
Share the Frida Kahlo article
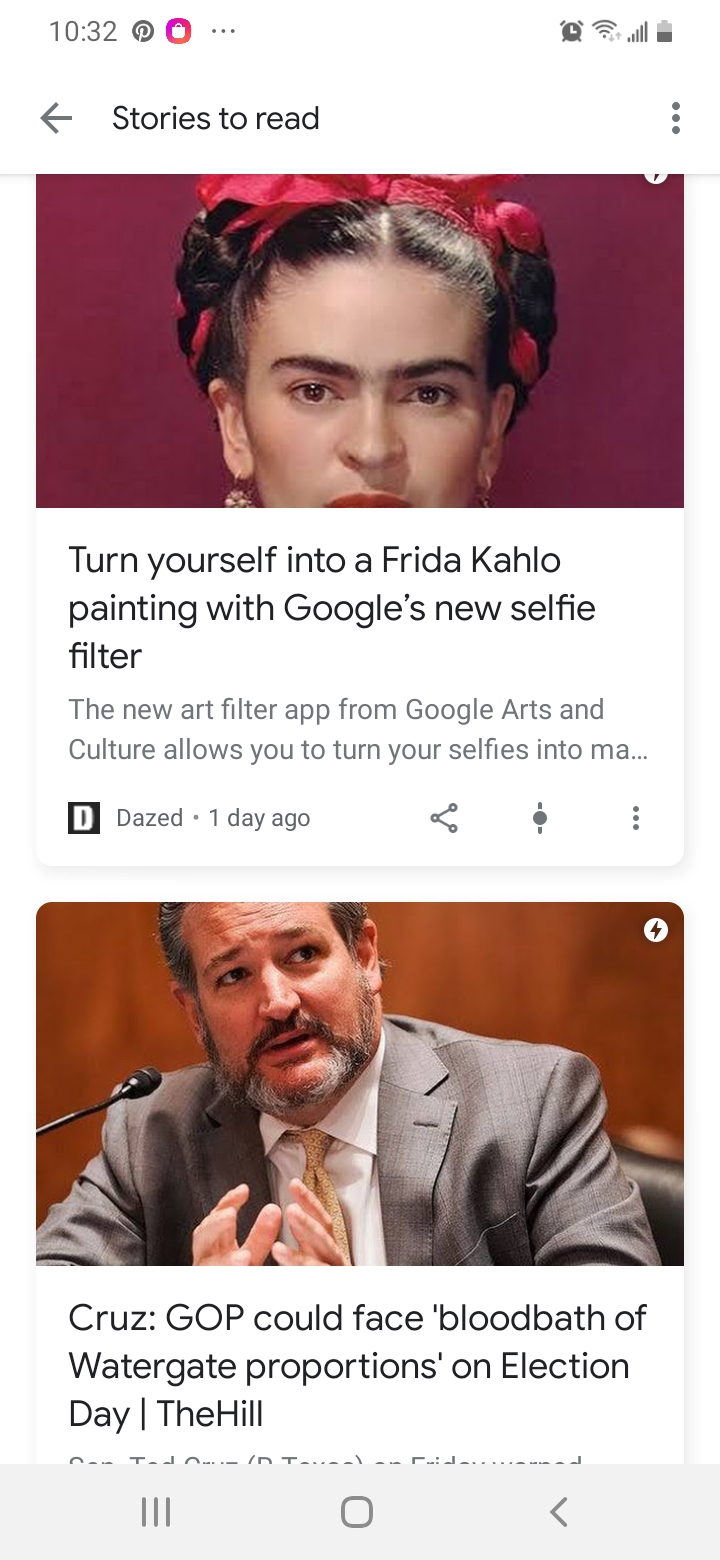click(444, 818)
